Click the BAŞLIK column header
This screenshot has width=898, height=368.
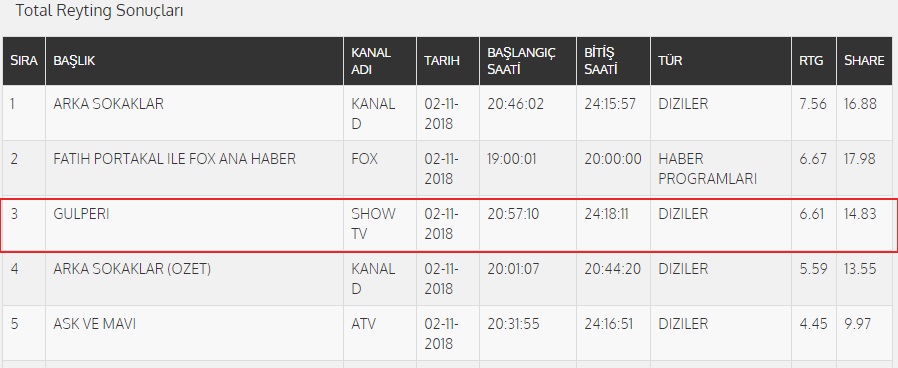194,61
